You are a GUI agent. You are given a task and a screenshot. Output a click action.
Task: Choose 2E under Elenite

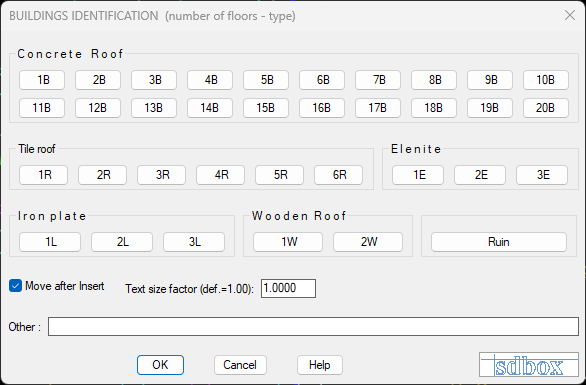click(x=480, y=175)
